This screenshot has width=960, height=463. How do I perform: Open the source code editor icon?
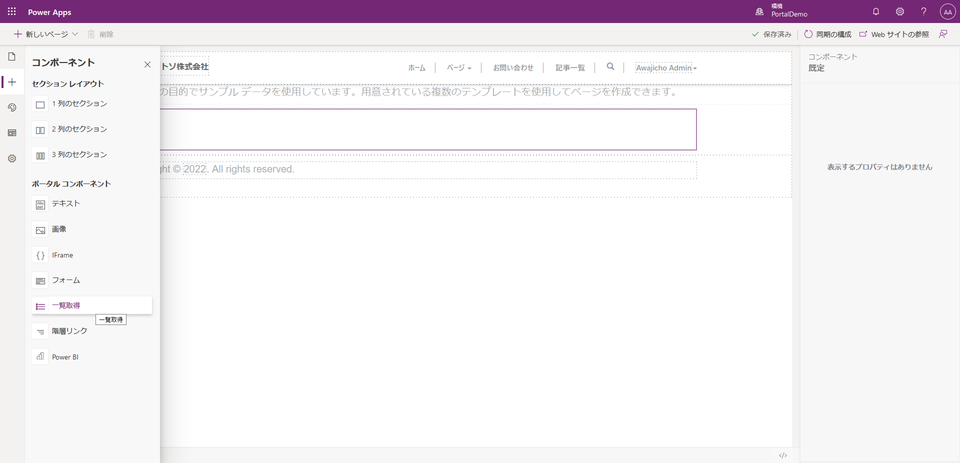coord(783,455)
